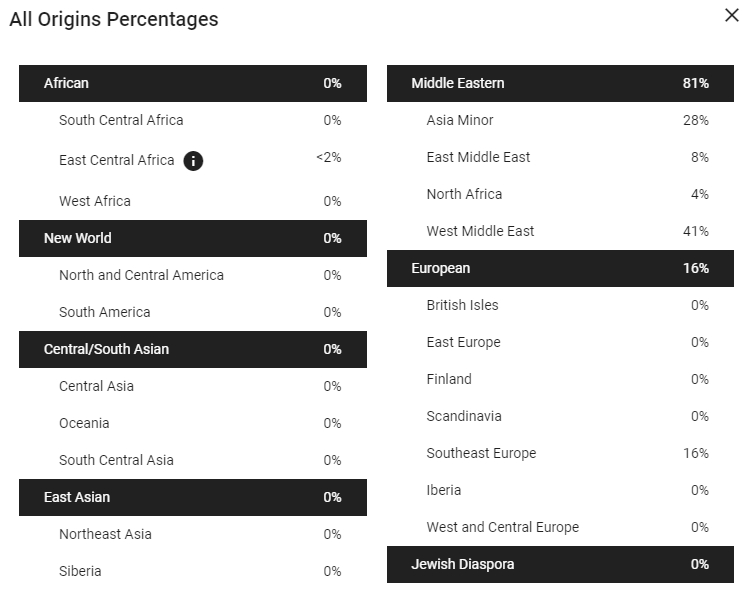This screenshot has height=592, width=748.
Task: Select the Central/South Asian header
Action: pos(193,350)
